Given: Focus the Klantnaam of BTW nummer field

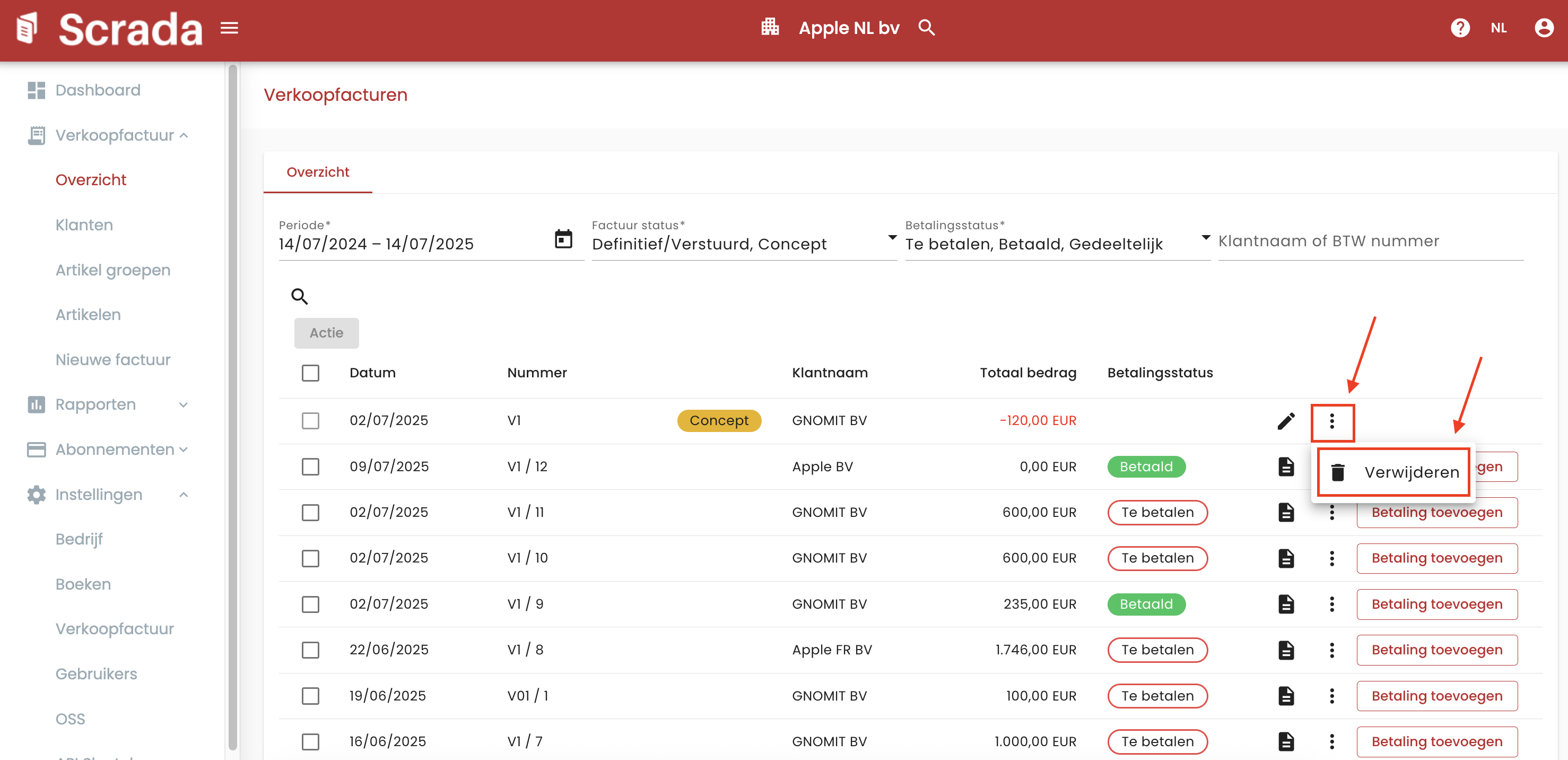Looking at the screenshot, I should pyautogui.click(x=1370, y=241).
